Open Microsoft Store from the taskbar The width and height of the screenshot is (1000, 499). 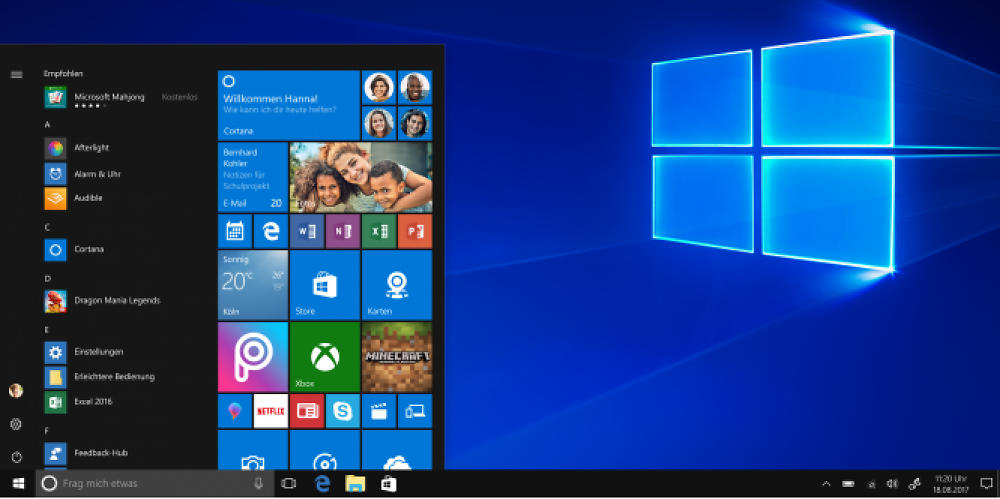tap(388, 484)
